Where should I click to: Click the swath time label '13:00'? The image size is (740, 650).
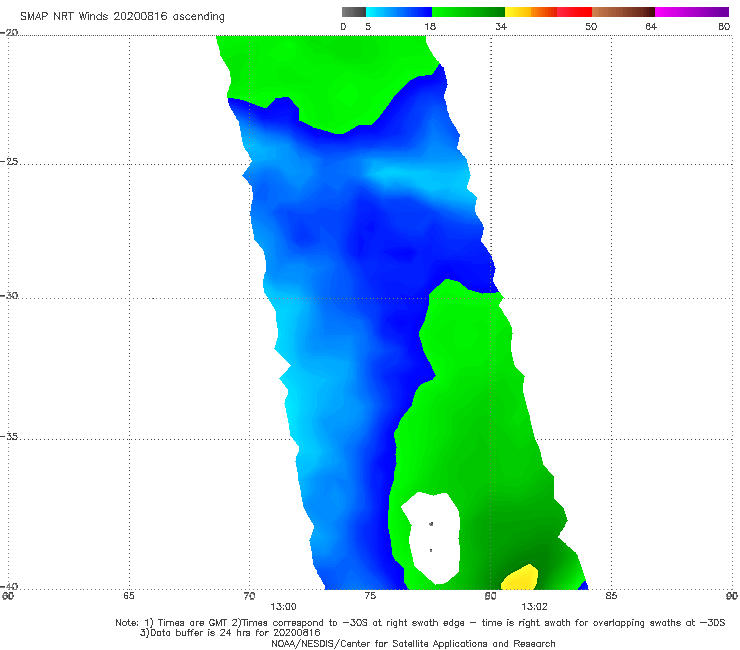(283, 607)
